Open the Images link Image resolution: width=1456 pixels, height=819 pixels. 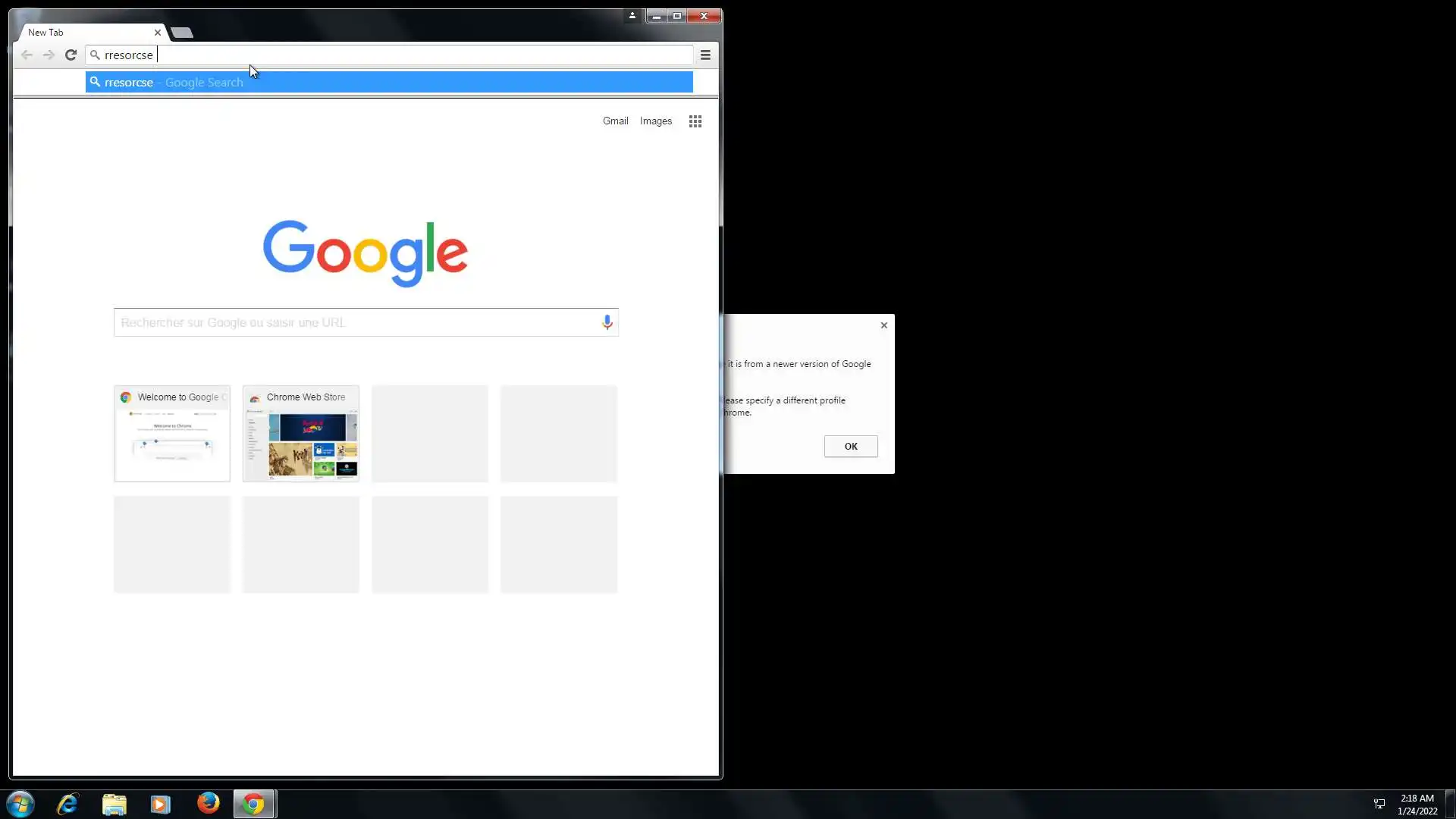tap(655, 121)
